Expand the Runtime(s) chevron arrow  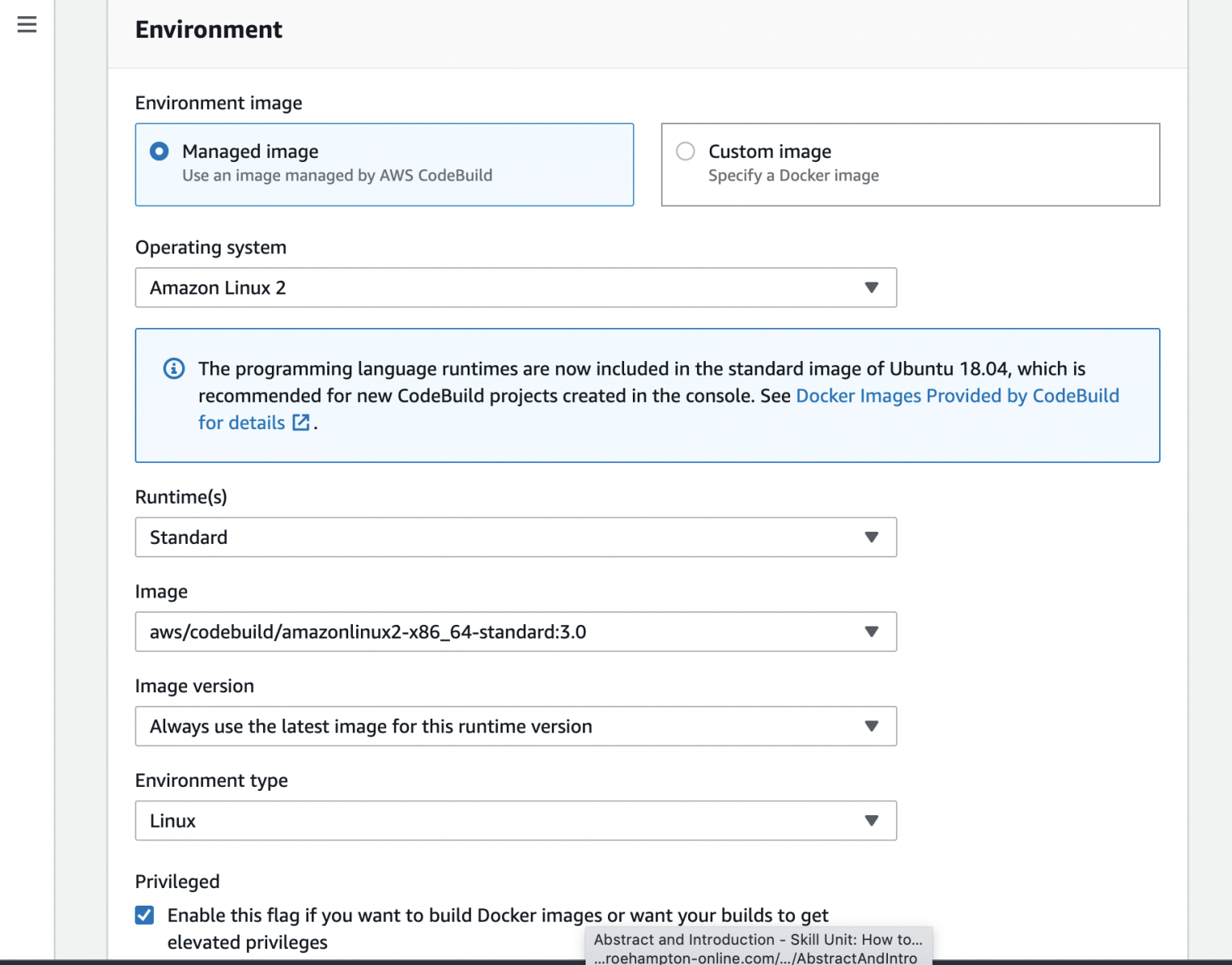pyautogui.click(x=872, y=537)
